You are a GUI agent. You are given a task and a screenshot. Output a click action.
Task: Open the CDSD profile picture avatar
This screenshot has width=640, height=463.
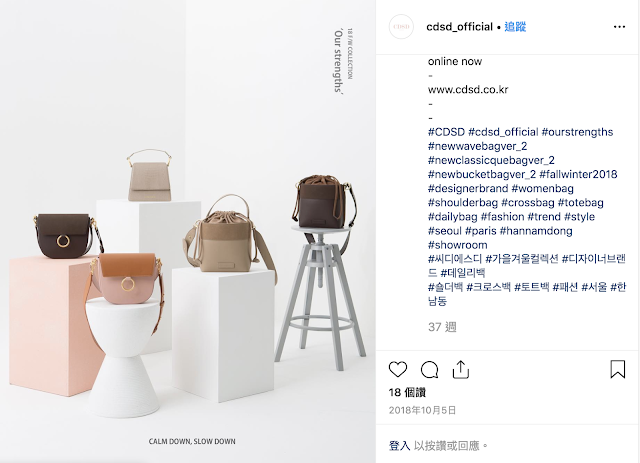click(401, 27)
